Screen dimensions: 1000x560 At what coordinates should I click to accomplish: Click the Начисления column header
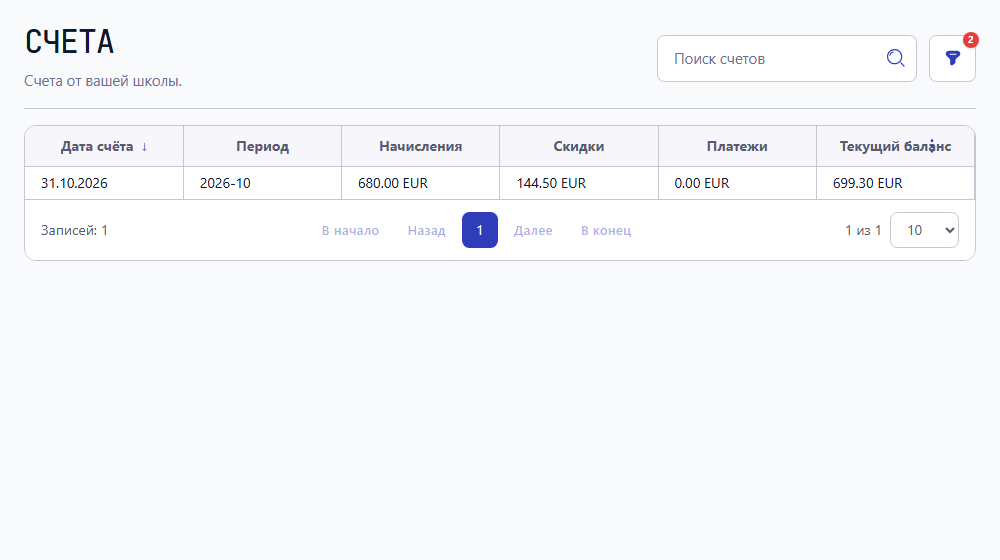pyautogui.click(x=420, y=146)
